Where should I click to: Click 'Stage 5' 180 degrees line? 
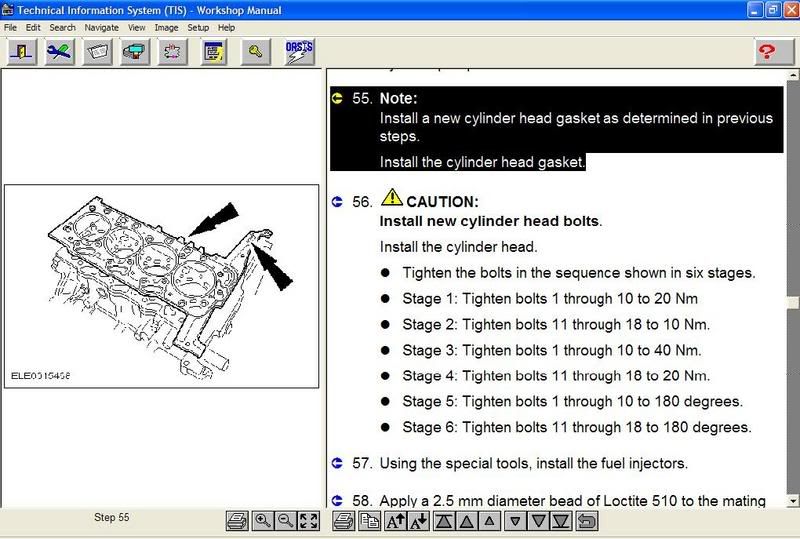572,401
